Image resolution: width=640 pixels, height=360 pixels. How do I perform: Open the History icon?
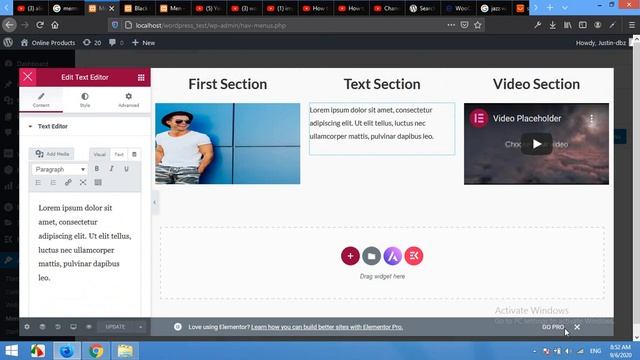(58, 327)
